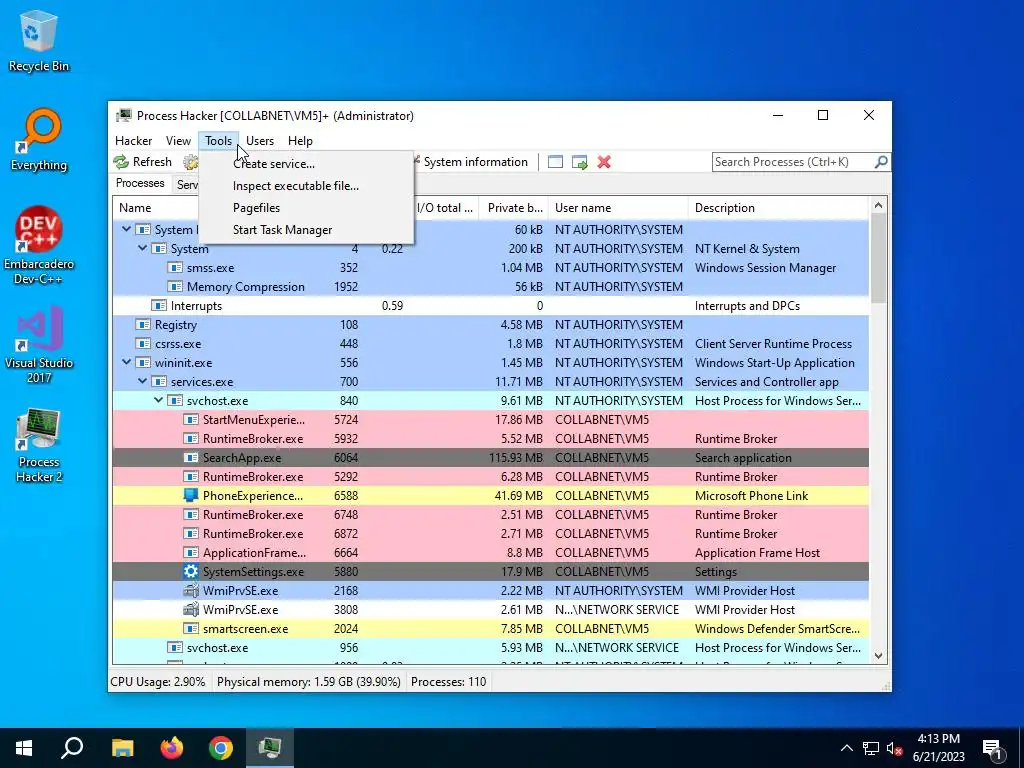
Task: Click the Interrupts process icon
Action: pos(159,306)
